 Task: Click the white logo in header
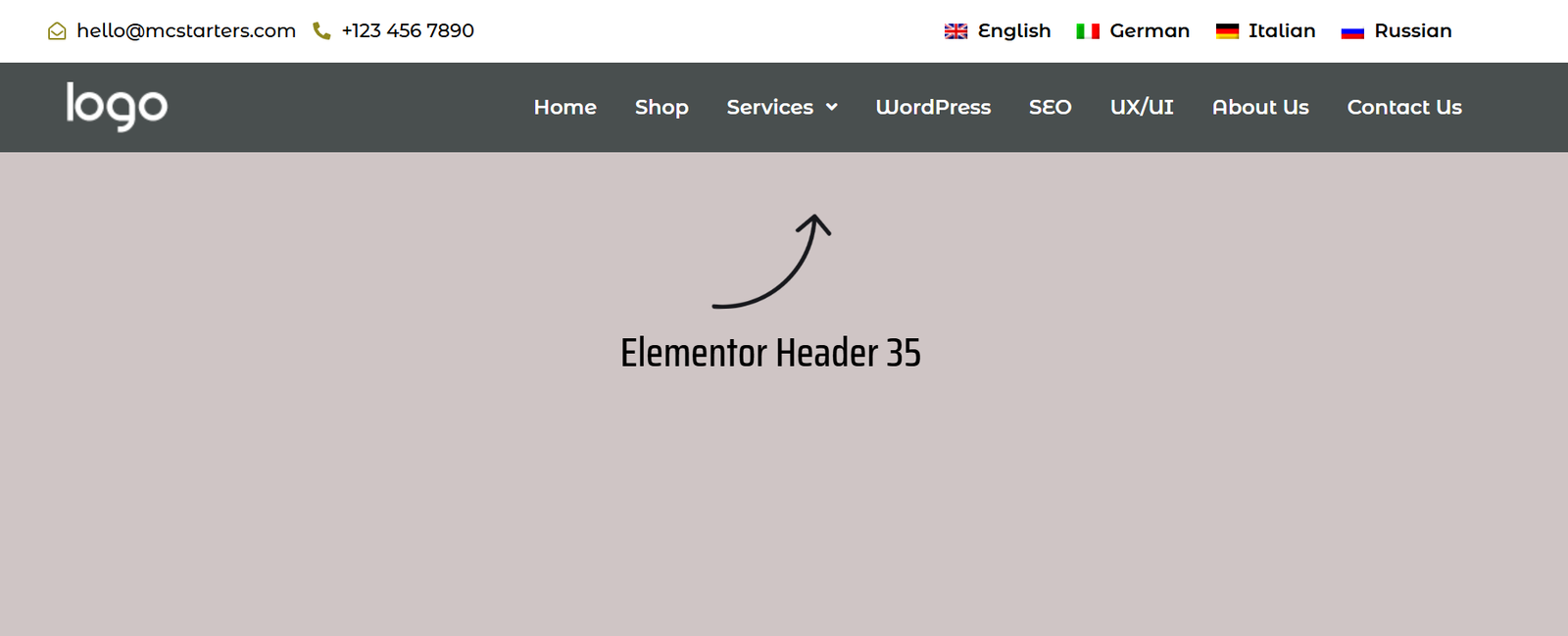[117, 106]
